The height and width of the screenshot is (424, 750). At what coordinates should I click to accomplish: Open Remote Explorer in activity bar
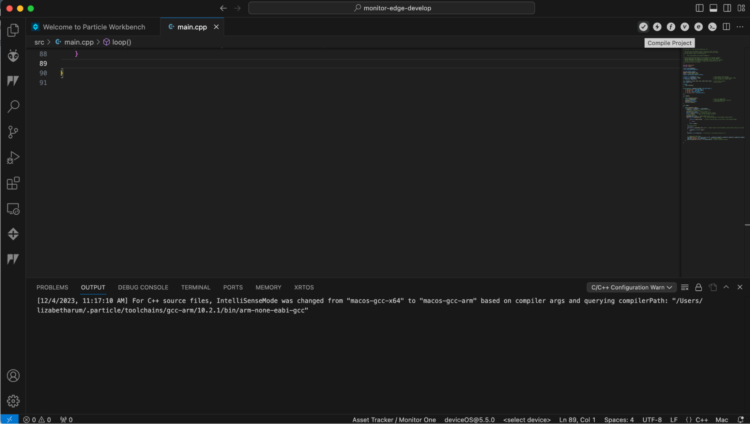[13, 209]
